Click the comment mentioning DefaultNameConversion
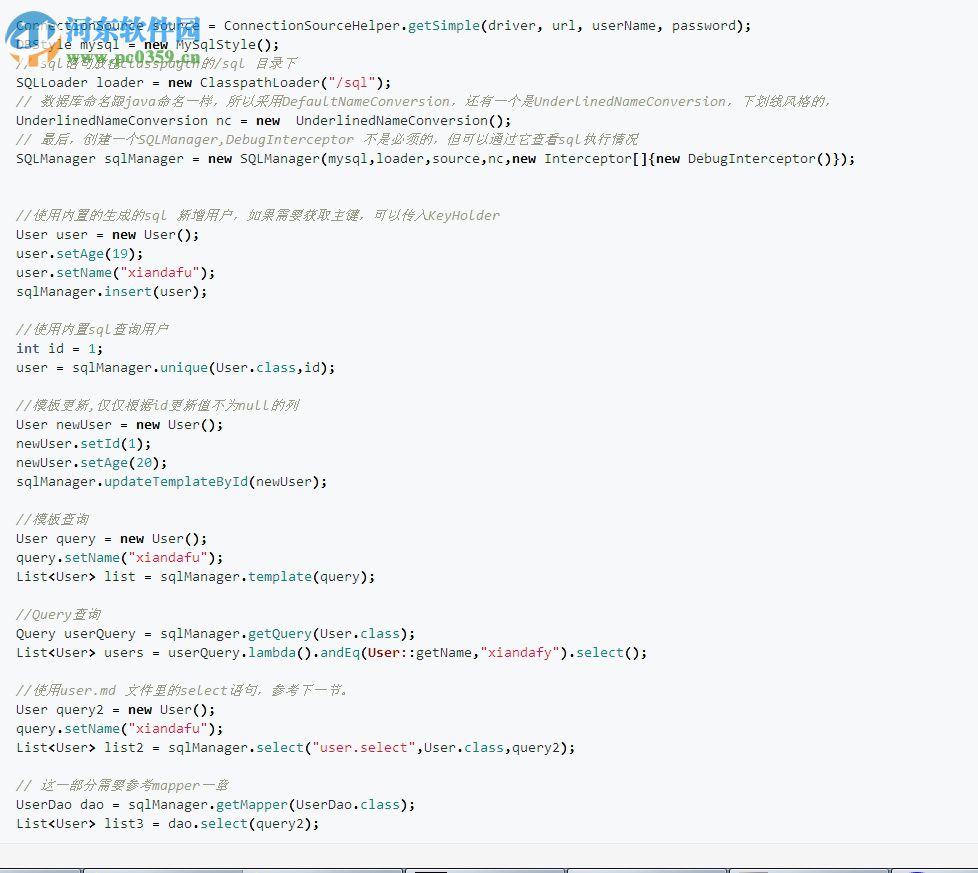The height and width of the screenshot is (873, 978). click(424, 102)
